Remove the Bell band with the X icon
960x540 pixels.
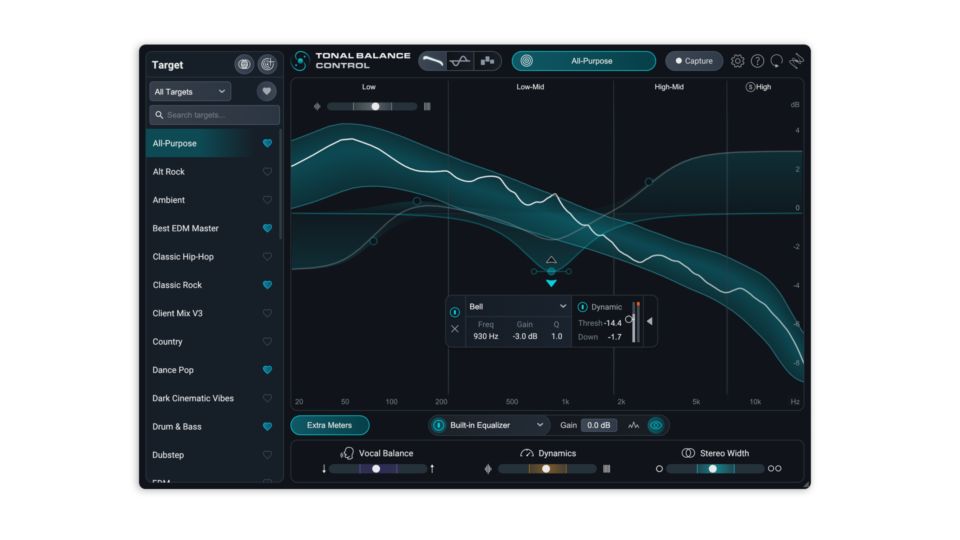(455, 329)
